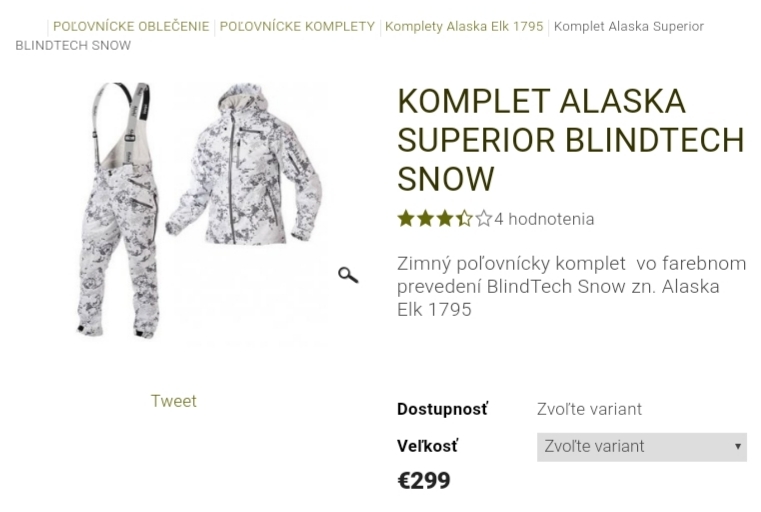This screenshot has height=512, width=761.
Task: Click the product title Komplet Alaska Superior
Action: coord(571,140)
